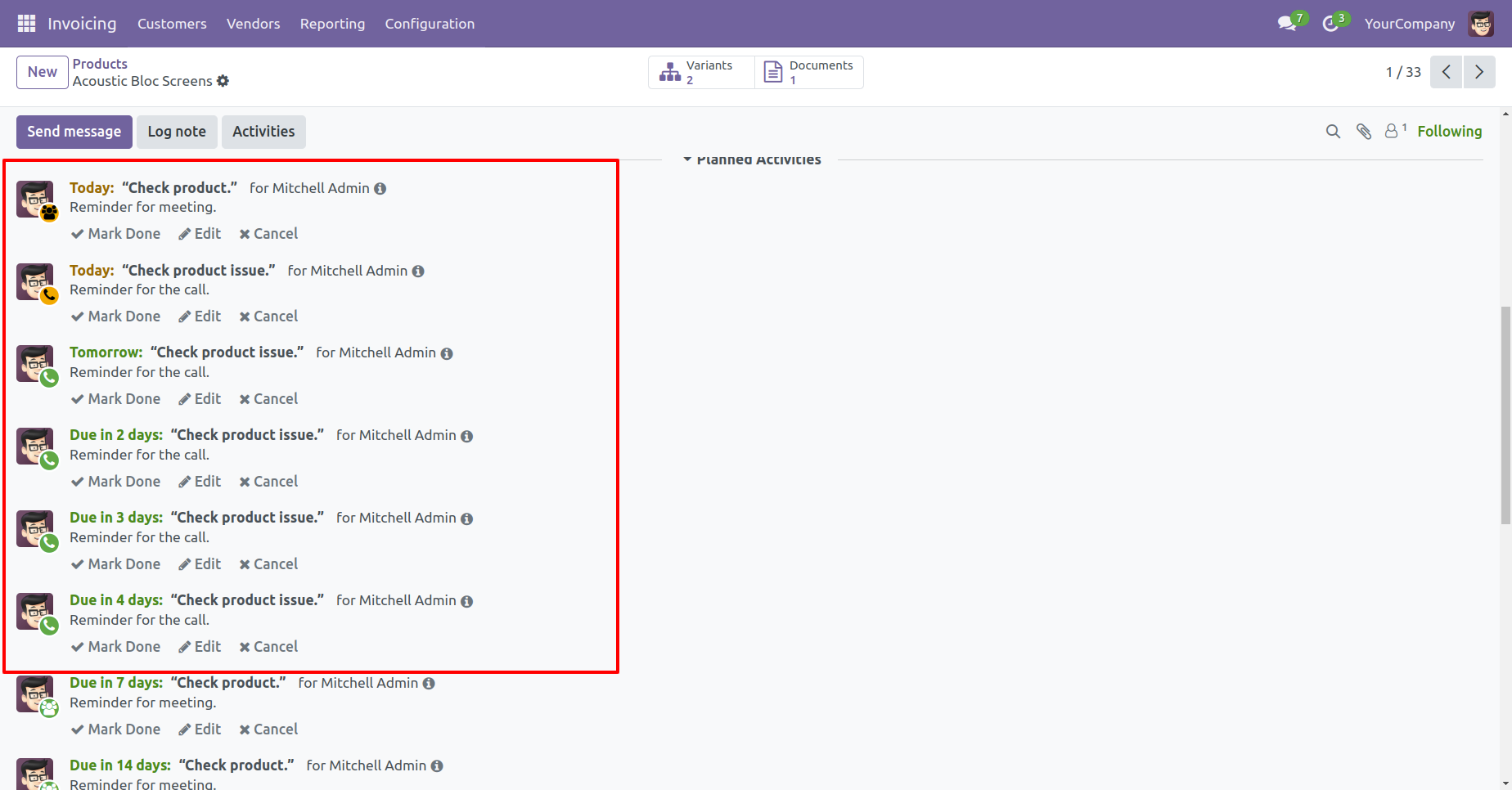Edit the Today "Check product issue." activity
1512x790 pixels.
point(200,316)
